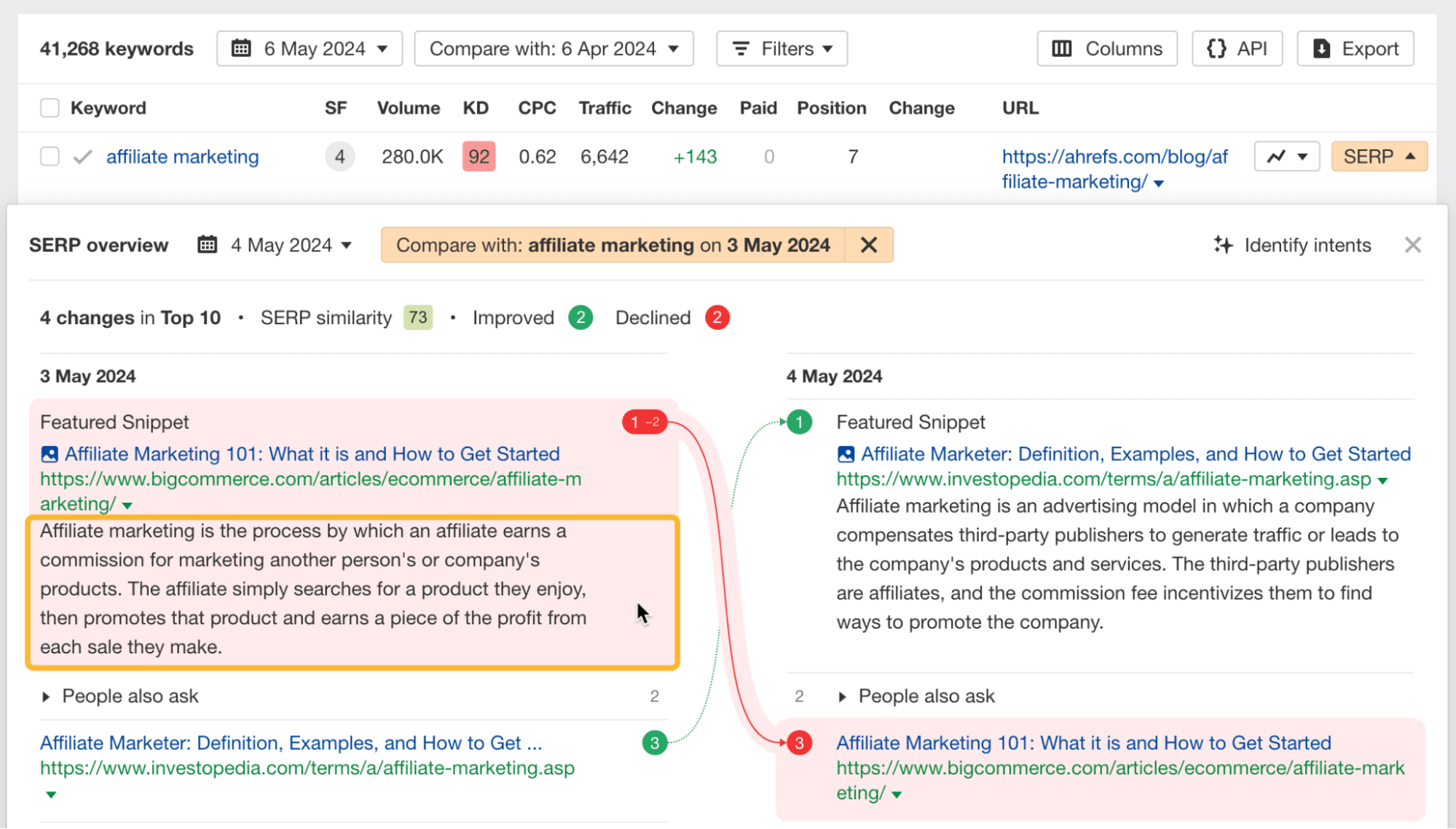The width and height of the screenshot is (1456, 829).
Task: Open the Columns settings icon
Action: point(1062,48)
